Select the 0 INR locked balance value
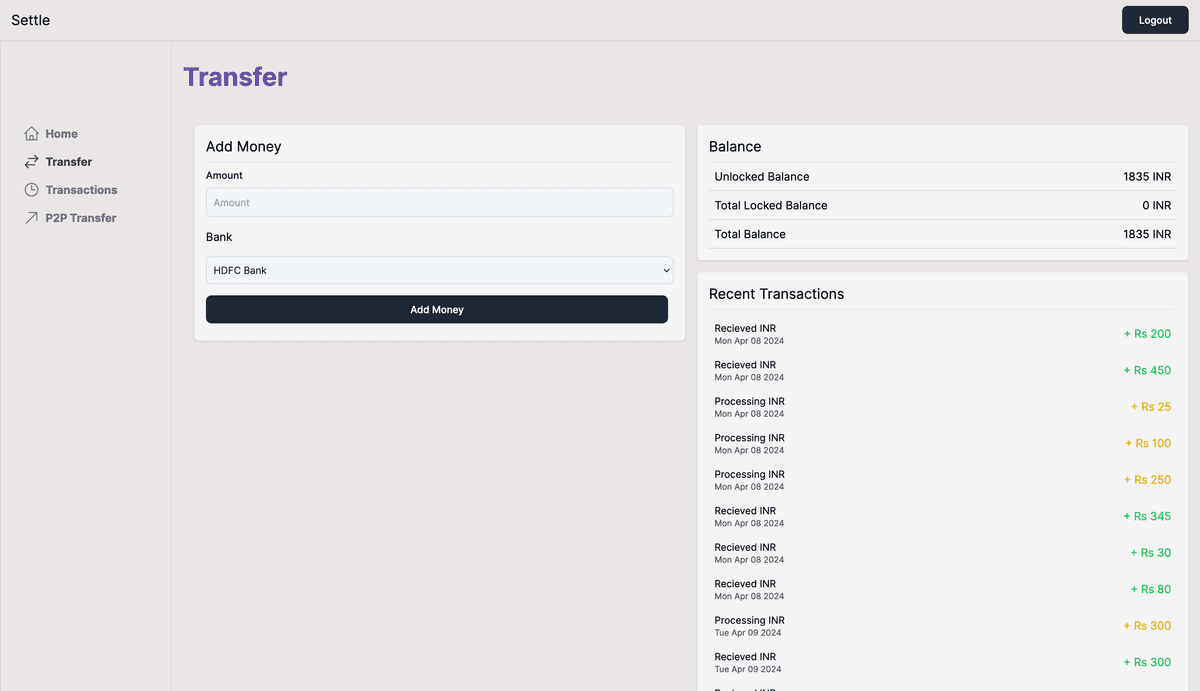 1157,206
